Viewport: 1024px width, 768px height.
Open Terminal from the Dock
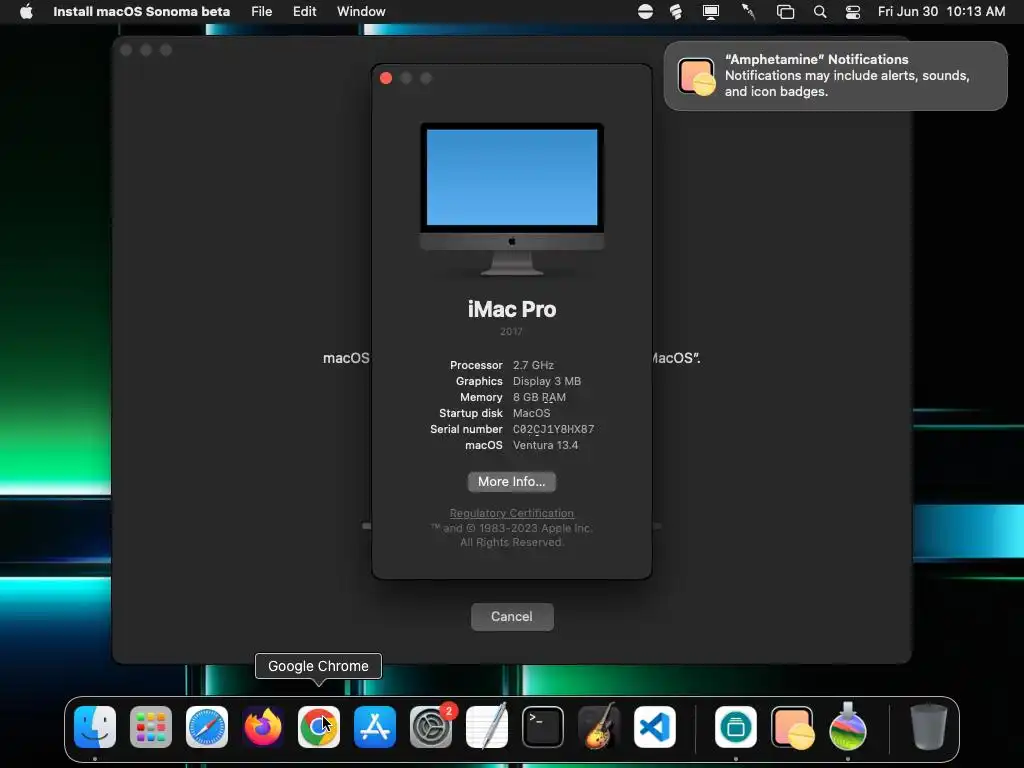pyautogui.click(x=543, y=727)
